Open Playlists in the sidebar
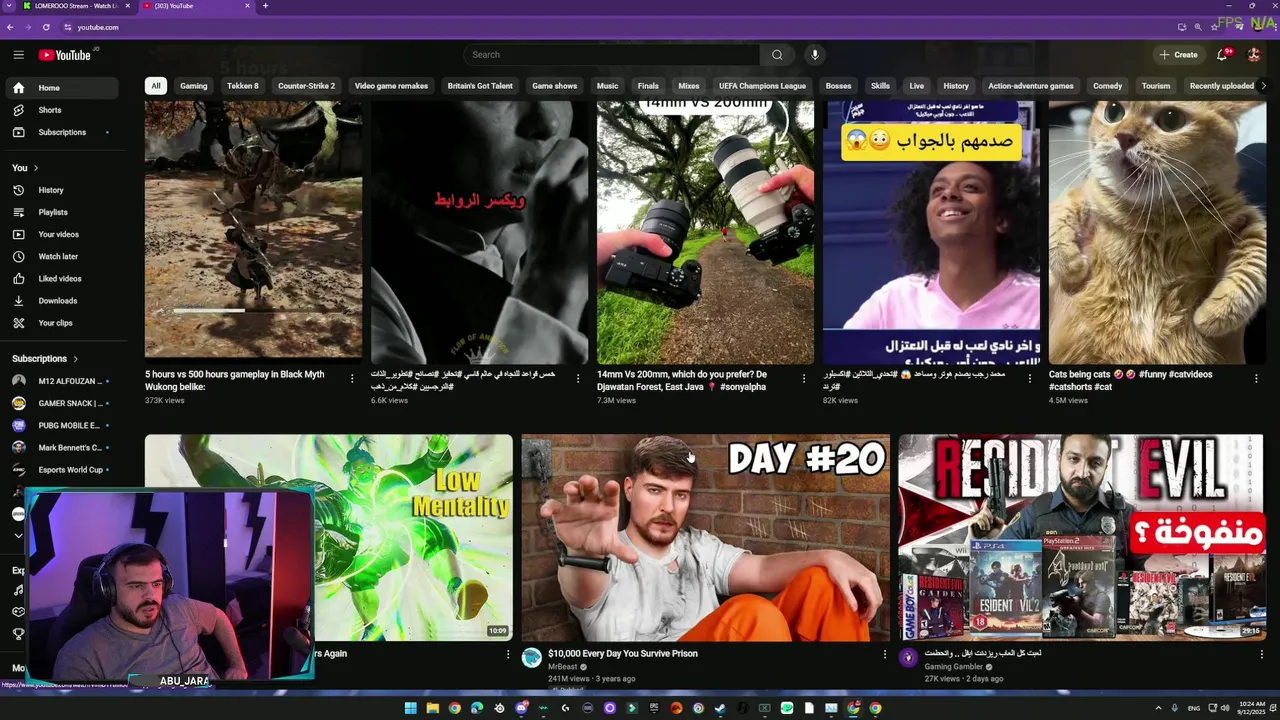The width and height of the screenshot is (1280, 720). (x=62, y=212)
